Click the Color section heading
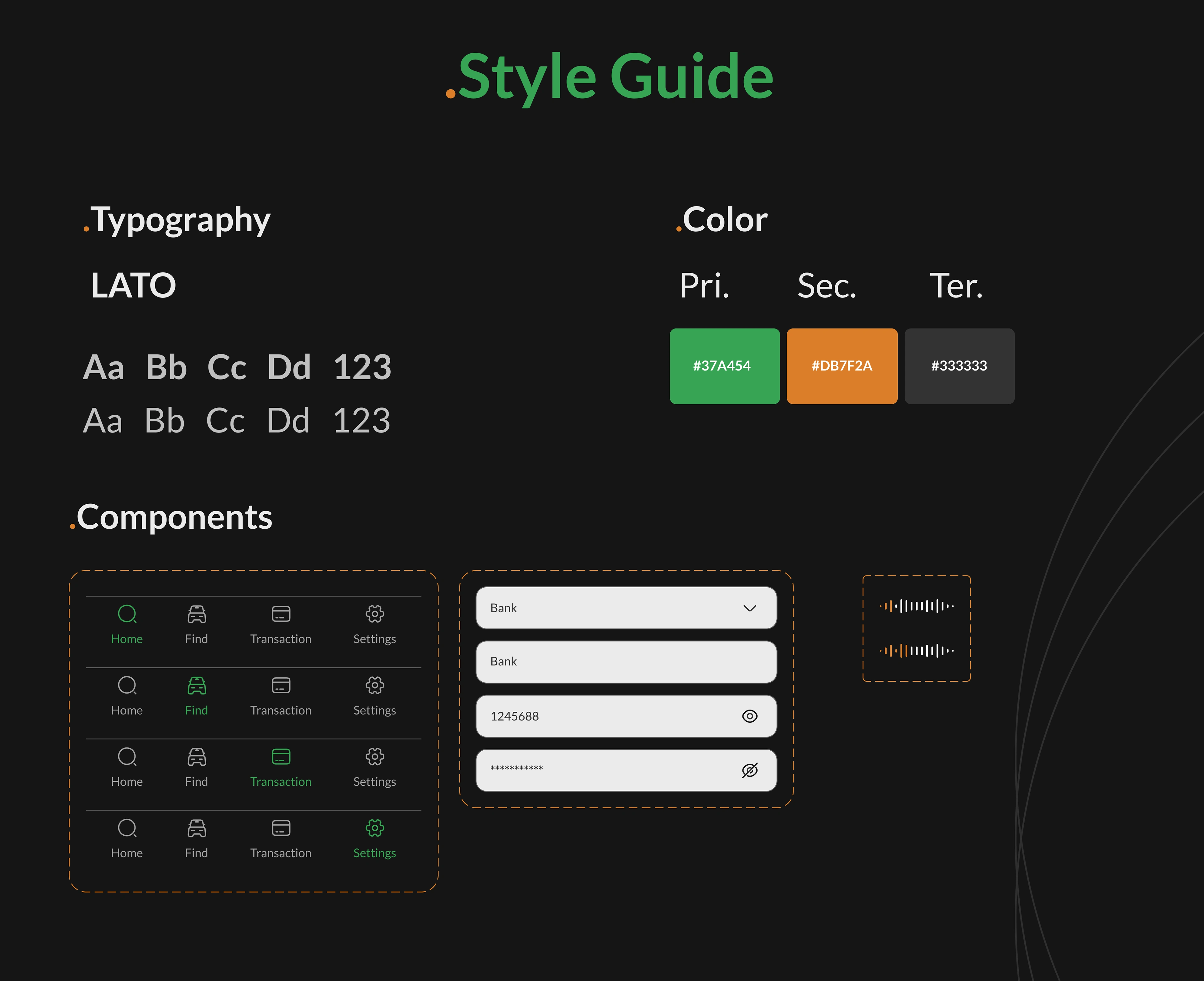1204x981 pixels. 722,219
